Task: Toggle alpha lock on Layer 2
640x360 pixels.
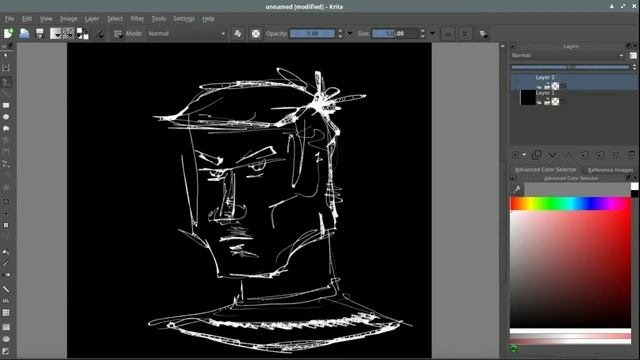Action: [x=555, y=86]
